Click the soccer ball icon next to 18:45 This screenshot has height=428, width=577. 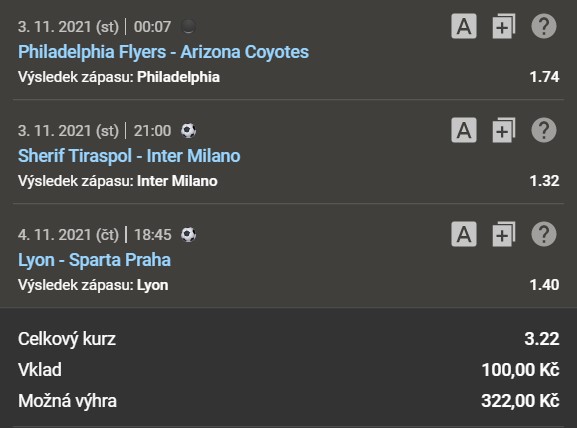(x=188, y=234)
